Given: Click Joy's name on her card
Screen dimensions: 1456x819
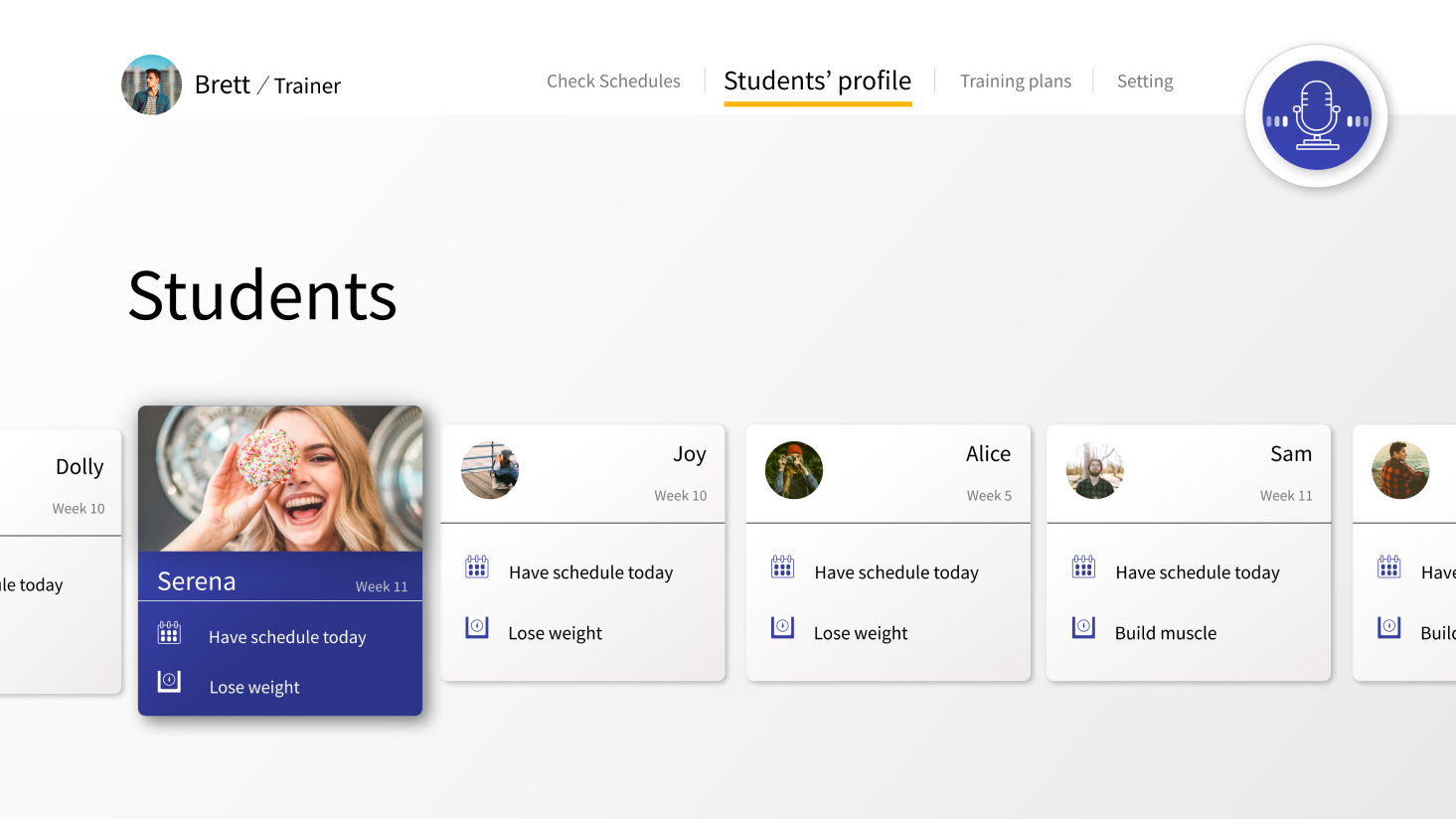Looking at the screenshot, I should (690, 454).
